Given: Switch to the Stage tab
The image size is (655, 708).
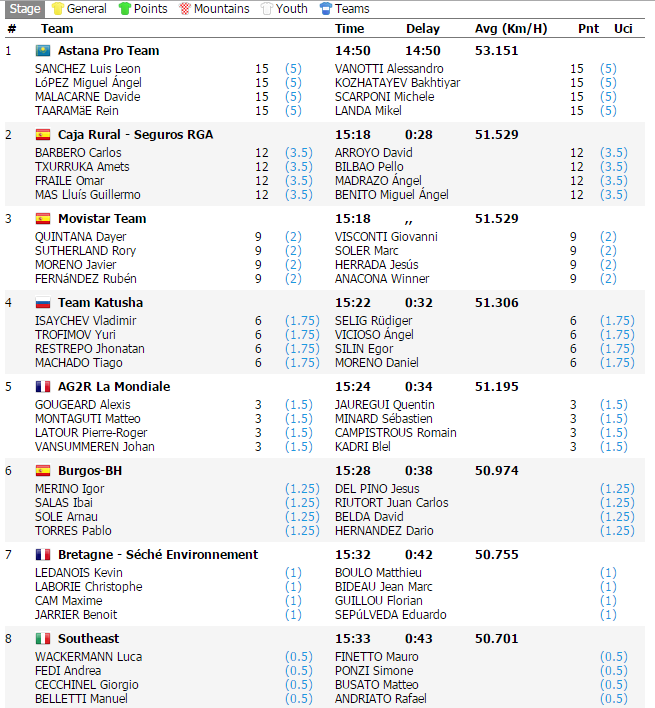Looking at the screenshot, I should tap(25, 9).
